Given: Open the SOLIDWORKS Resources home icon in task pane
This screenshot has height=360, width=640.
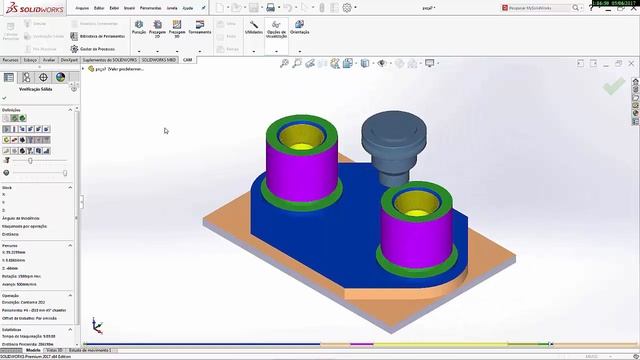Looking at the screenshot, I should coord(636,81).
